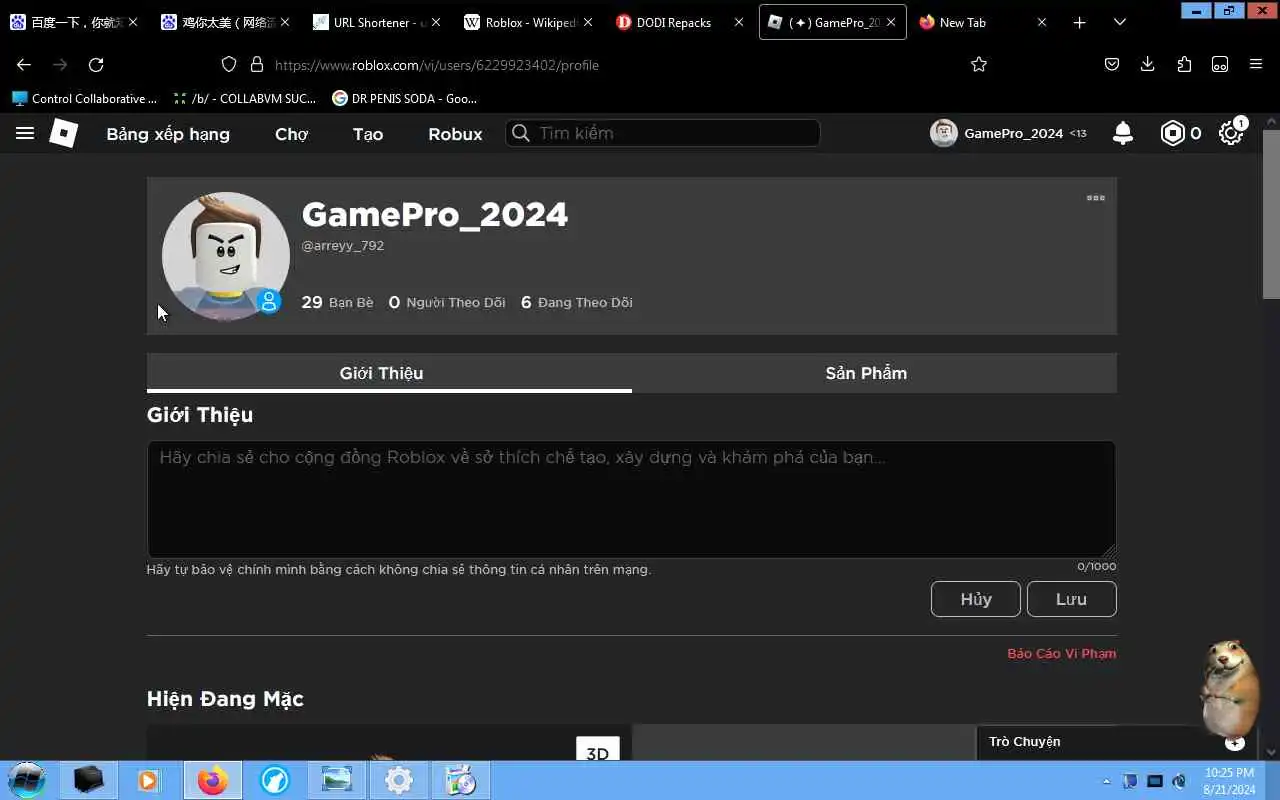This screenshot has height=800, width=1280.
Task: Open Roblox notifications bell
Action: (1123, 133)
